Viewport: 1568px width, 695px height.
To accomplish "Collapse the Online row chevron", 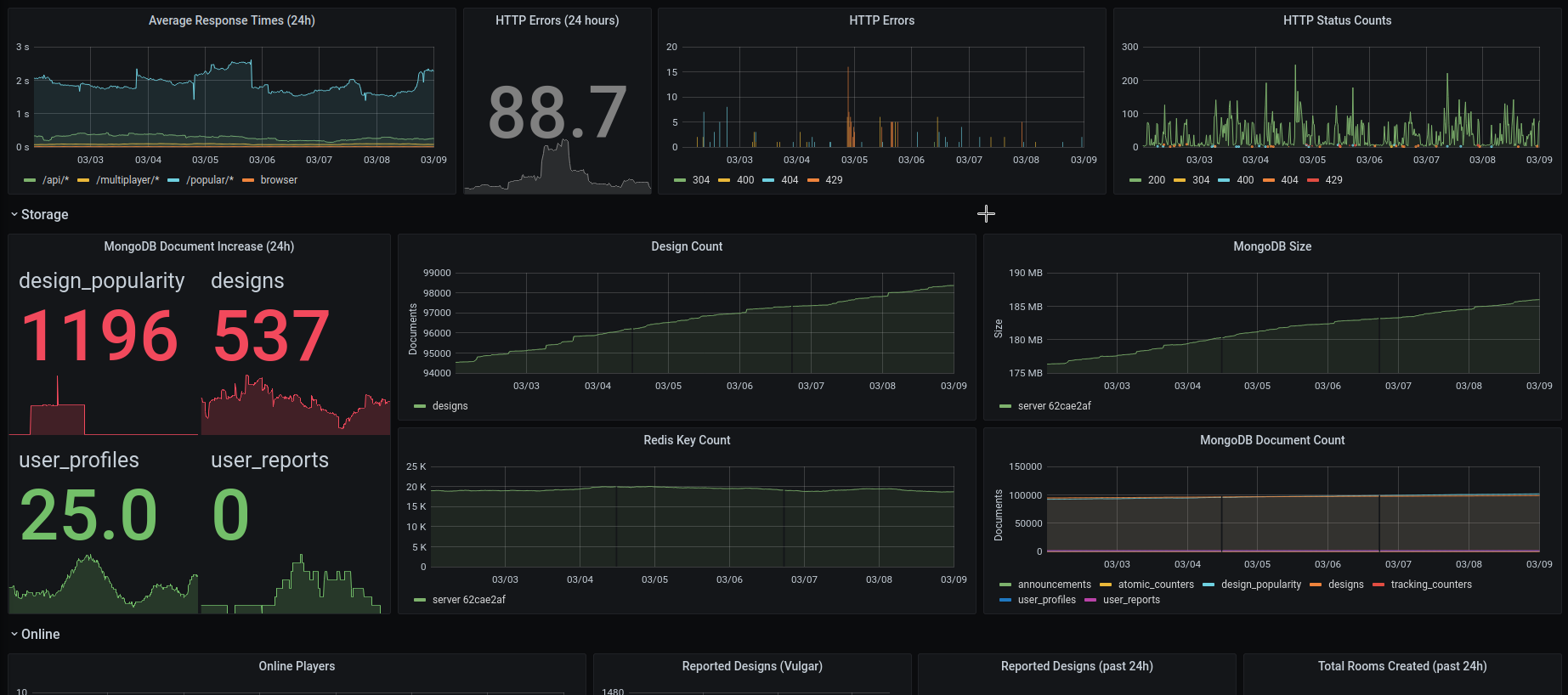I will 14,635.
